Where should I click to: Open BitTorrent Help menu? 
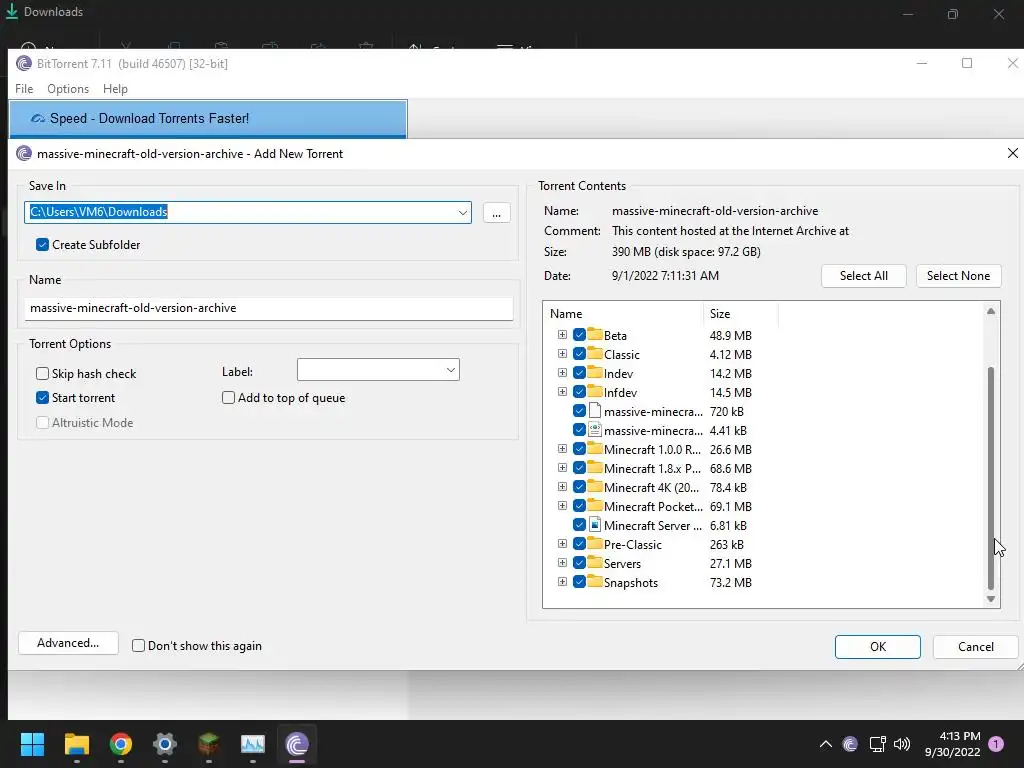[x=116, y=89]
